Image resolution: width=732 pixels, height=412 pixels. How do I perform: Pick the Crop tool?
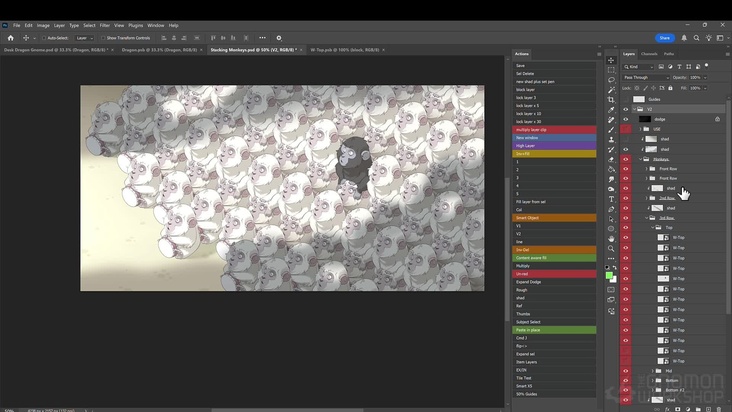coord(611,99)
